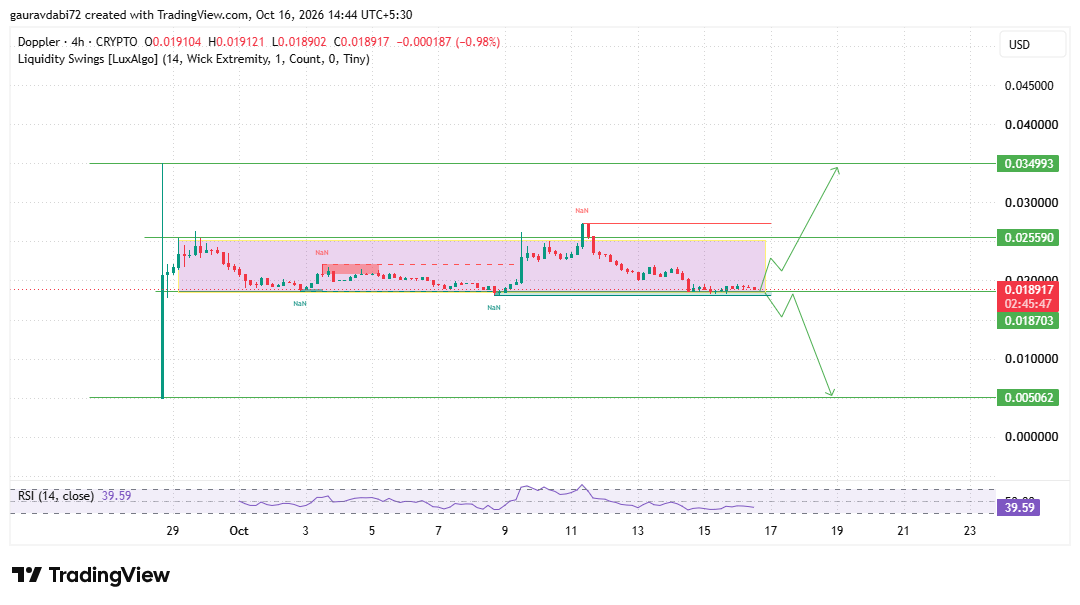Click the 0.018703 green price label

(1028, 320)
